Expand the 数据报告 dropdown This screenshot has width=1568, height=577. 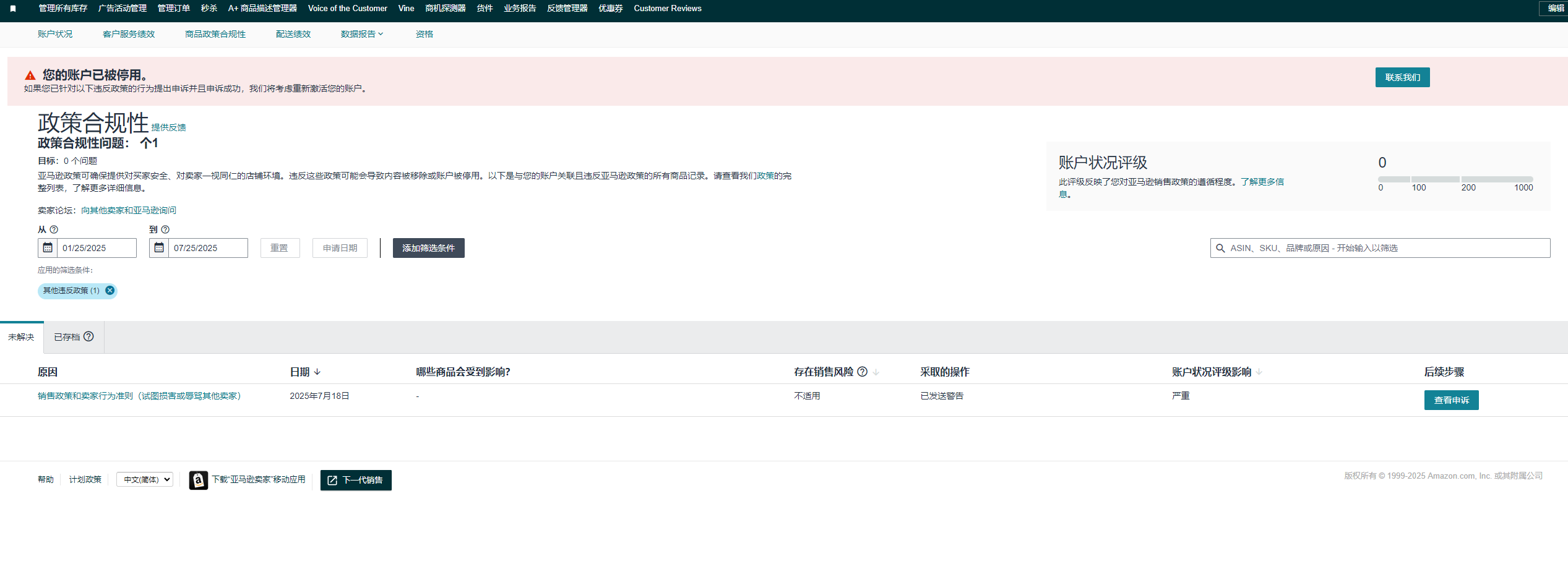[362, 34]
